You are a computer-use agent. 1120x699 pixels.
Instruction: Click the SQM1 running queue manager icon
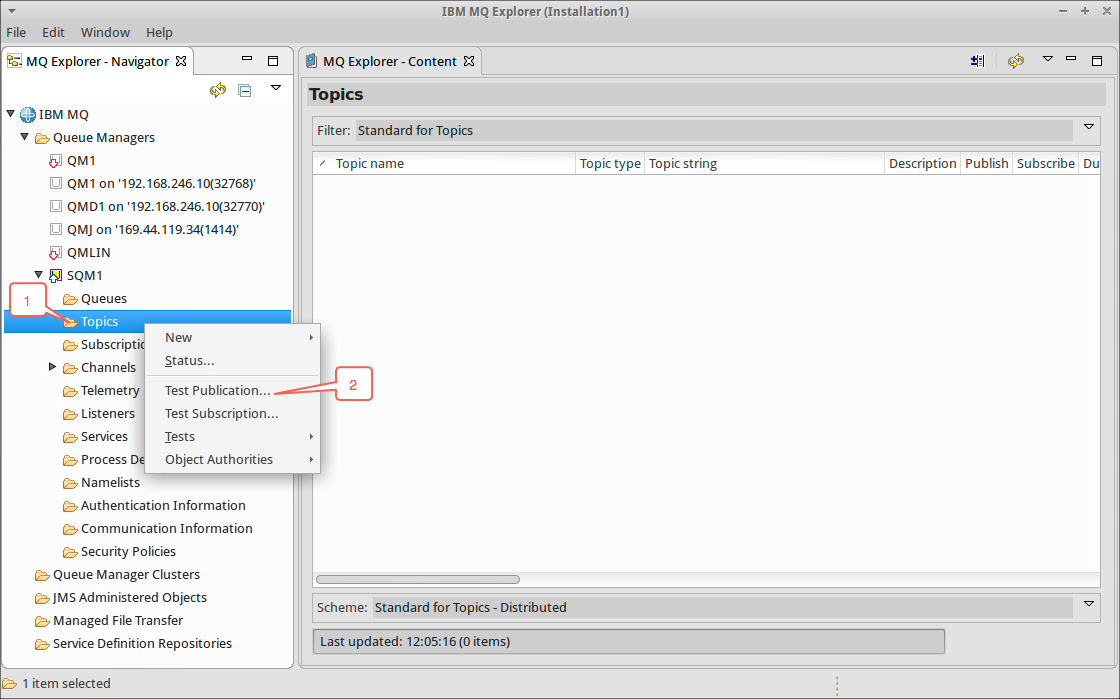tap(55, 276)
